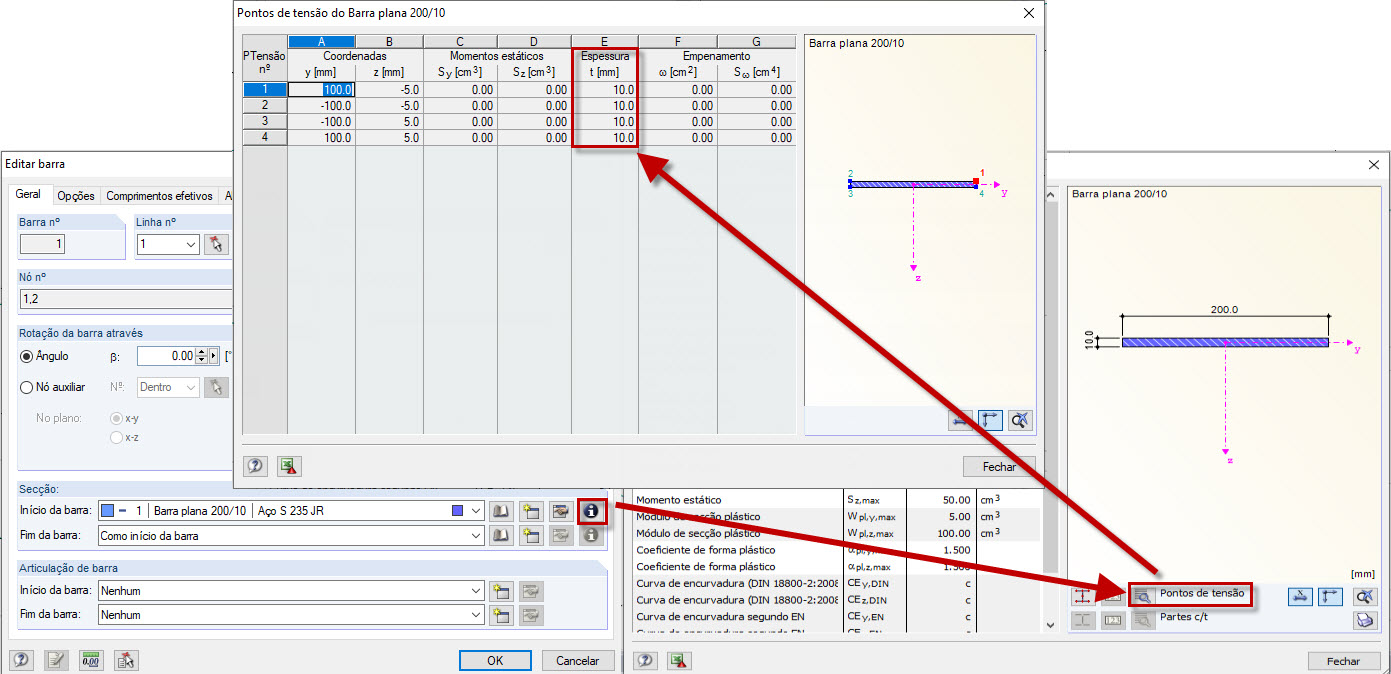This screenshot has width=1391, height=674.
Task: Create new hinge for Fim da barra articulation
Action: (502, 615)
